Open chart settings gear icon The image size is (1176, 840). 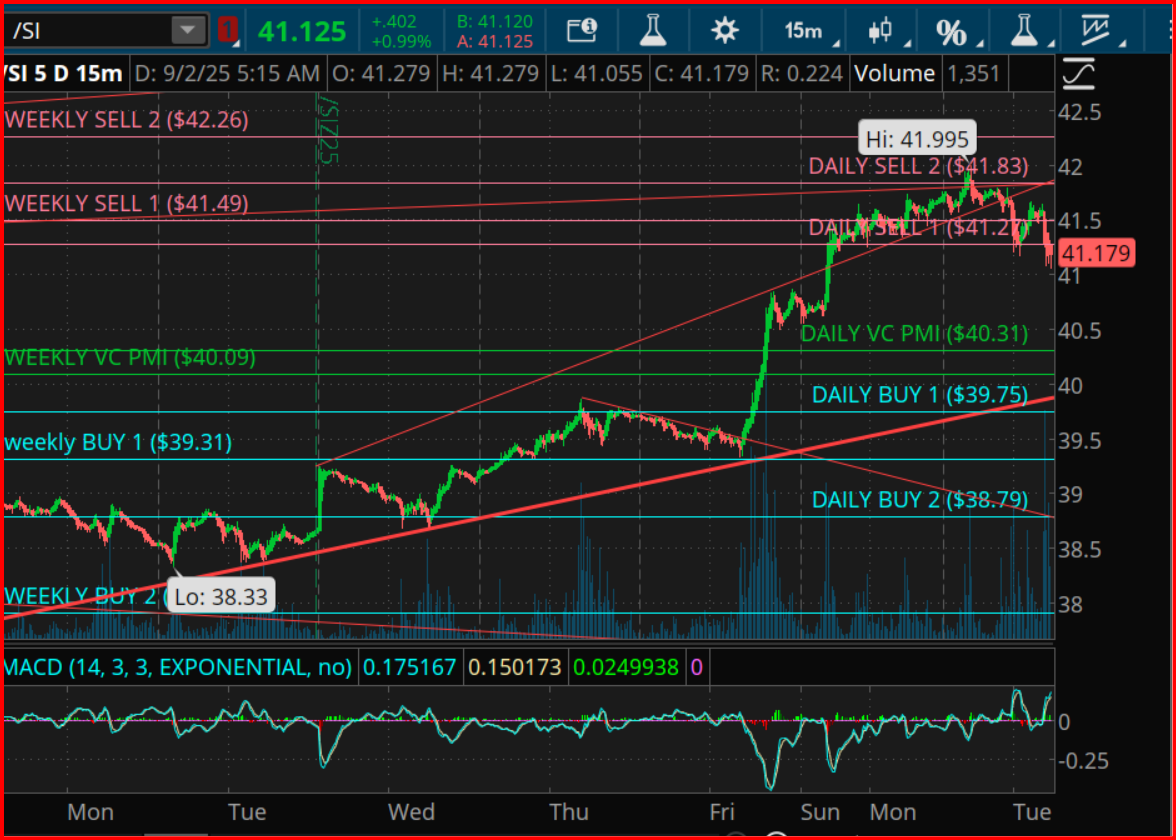724,30
